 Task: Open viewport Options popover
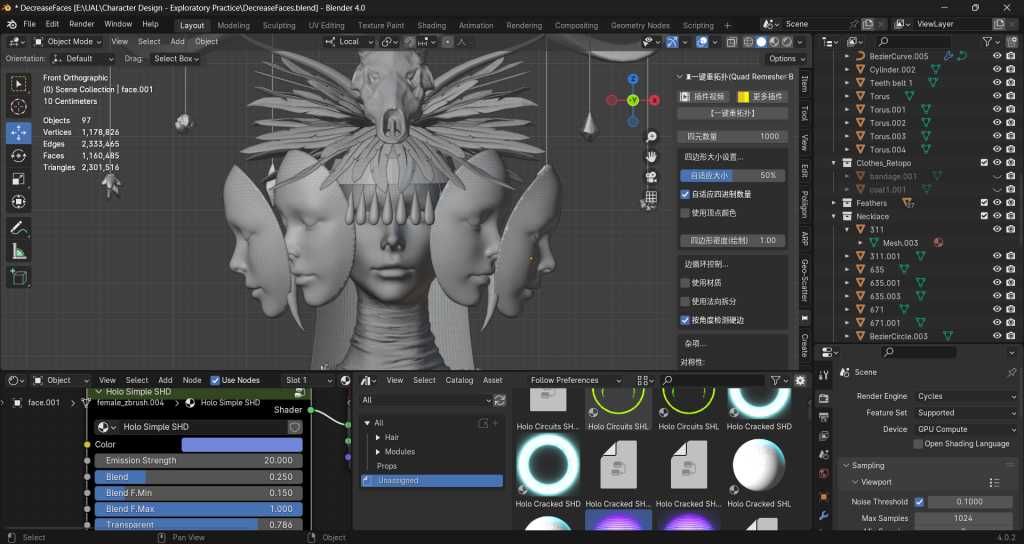coord(786,59)
